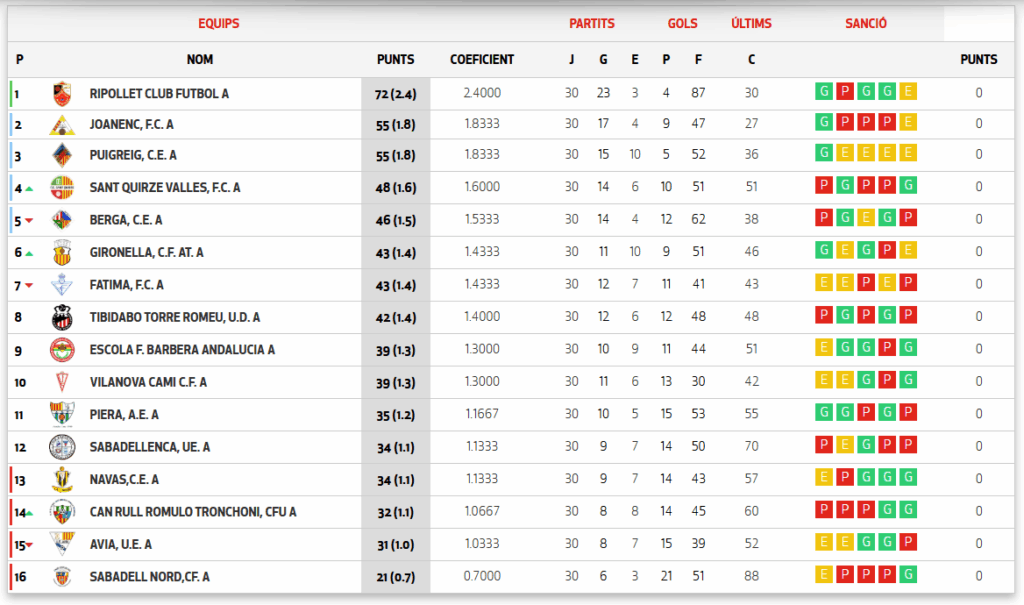
Task: Click the Joanenc F.C. crest icon
Action: 62,125
